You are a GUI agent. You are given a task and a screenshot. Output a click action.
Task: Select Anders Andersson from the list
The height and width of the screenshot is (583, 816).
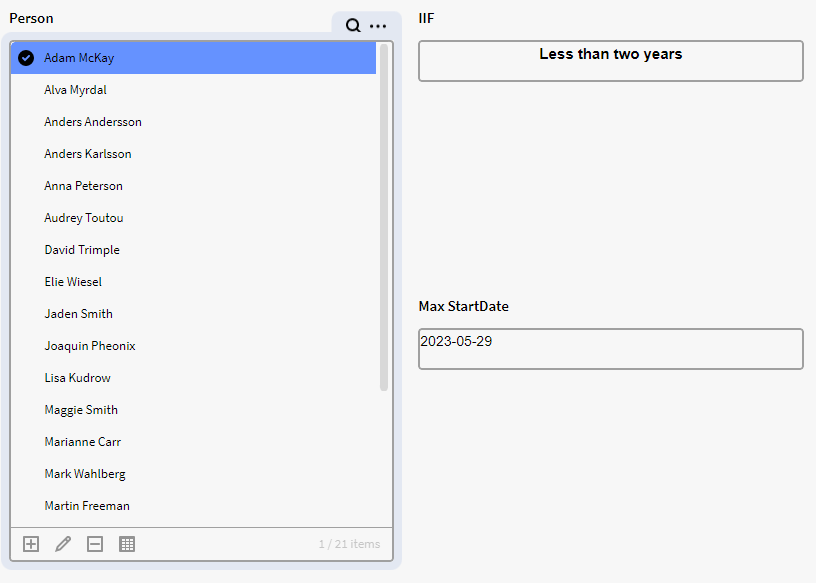[93, 122]
